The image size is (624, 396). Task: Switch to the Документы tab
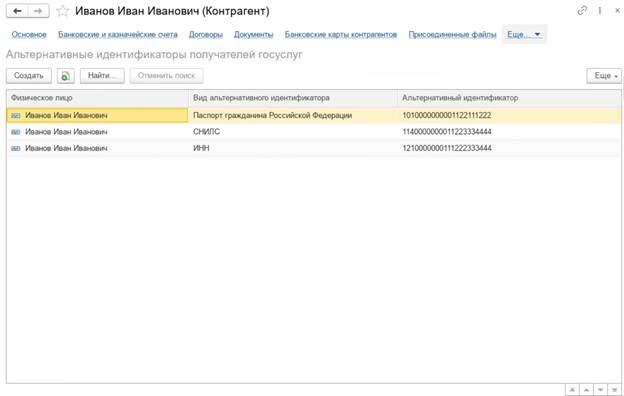(254, 35)
